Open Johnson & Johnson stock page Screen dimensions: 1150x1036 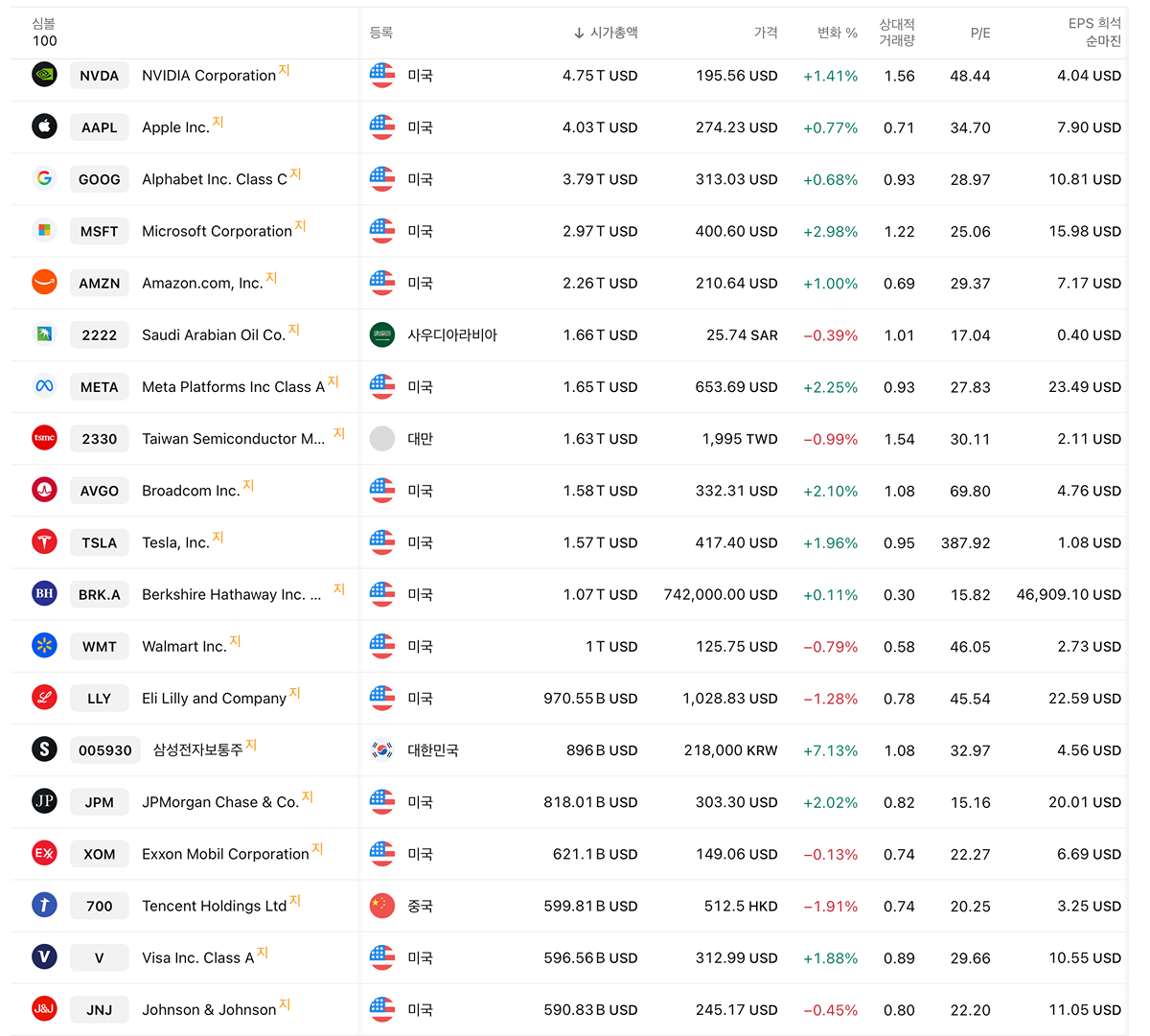point(209,1009)
